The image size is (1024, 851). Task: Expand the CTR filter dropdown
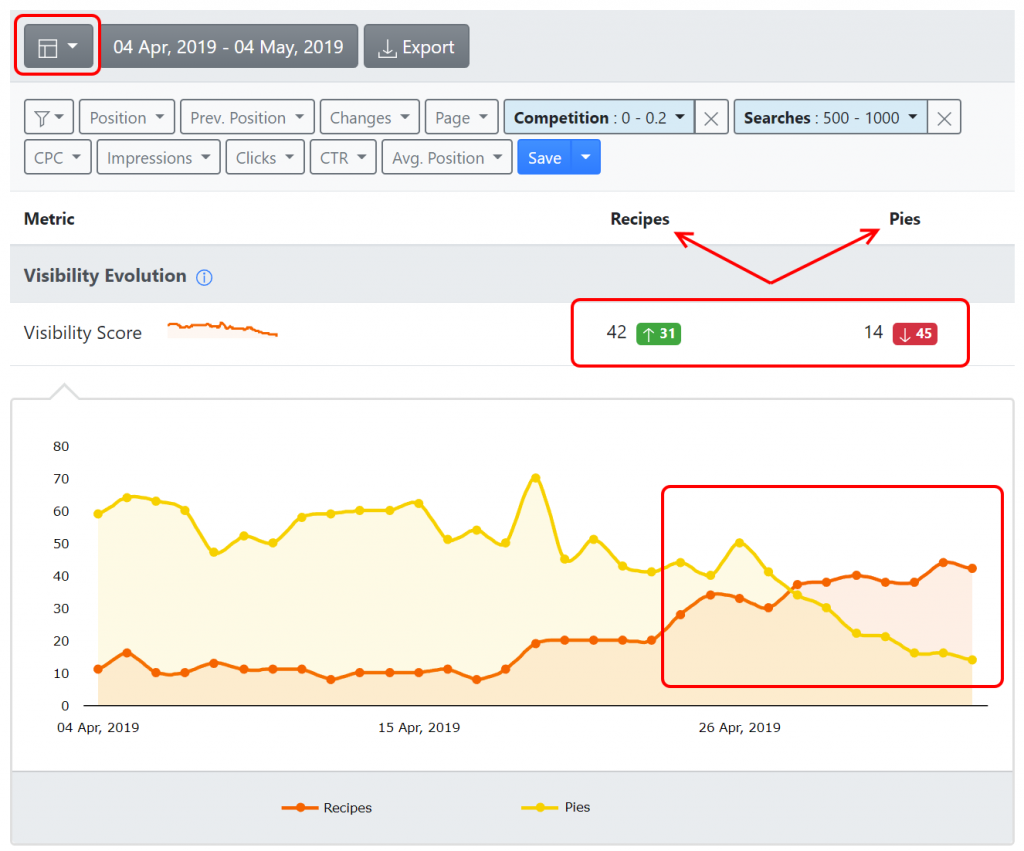[344, 157]
